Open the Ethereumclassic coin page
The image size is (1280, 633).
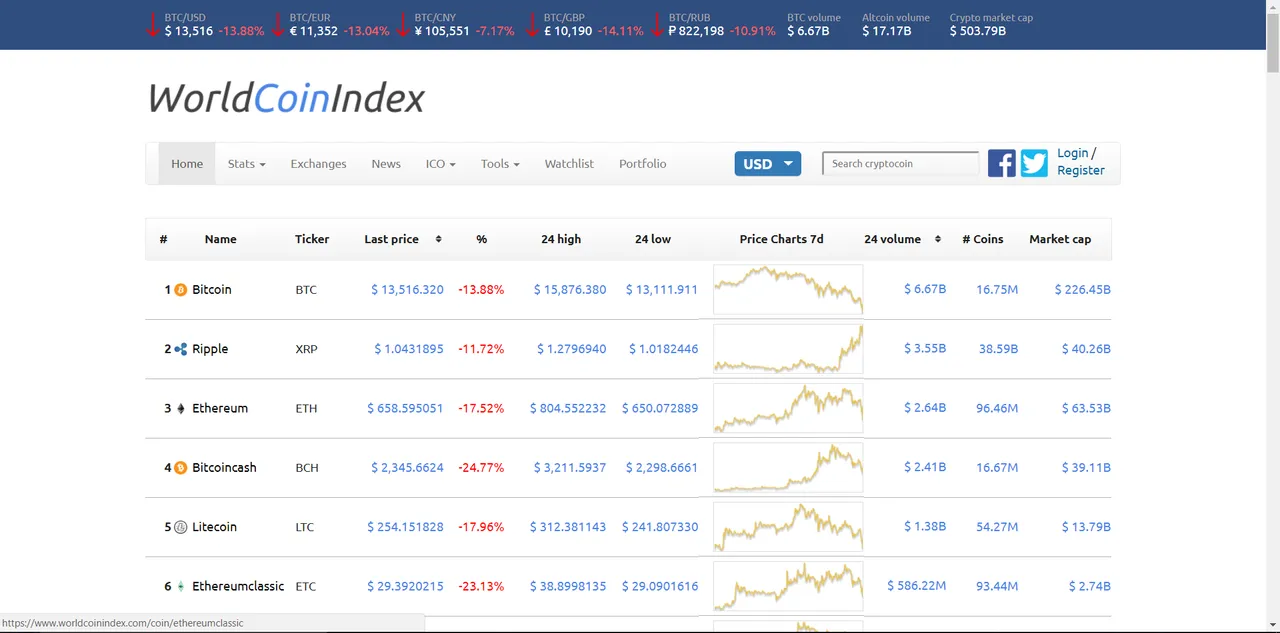point(238,586)
